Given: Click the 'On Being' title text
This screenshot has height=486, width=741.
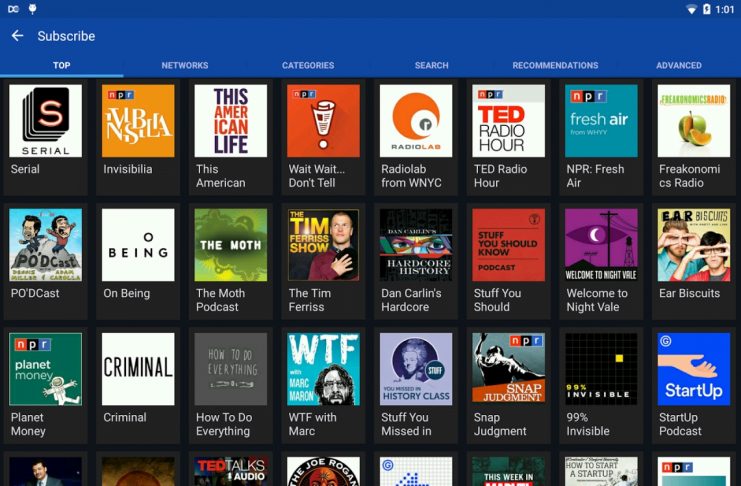Looking at the screenshot, I should pos(126,293).
